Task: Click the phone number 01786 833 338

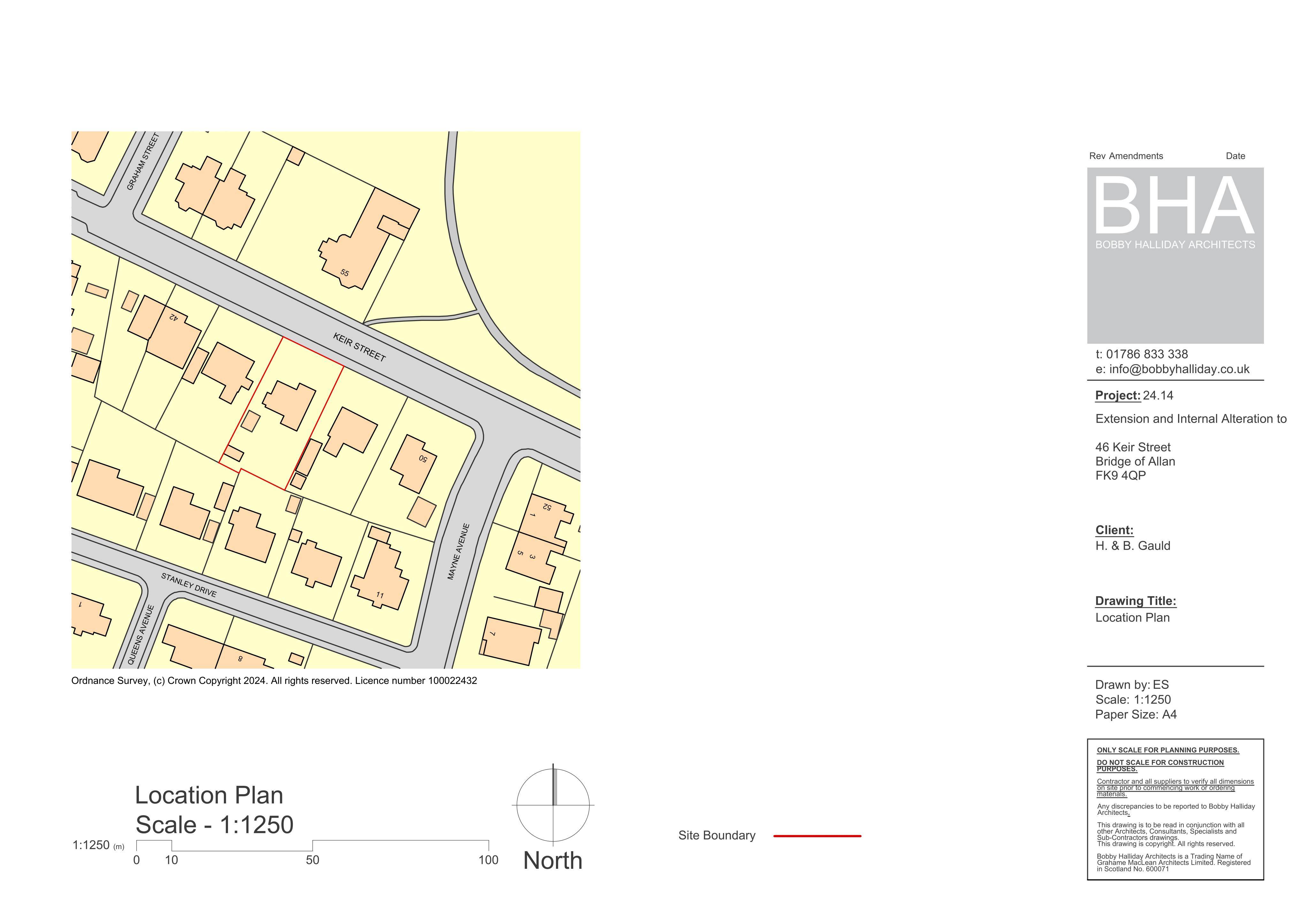Action: click(1147, 354)
